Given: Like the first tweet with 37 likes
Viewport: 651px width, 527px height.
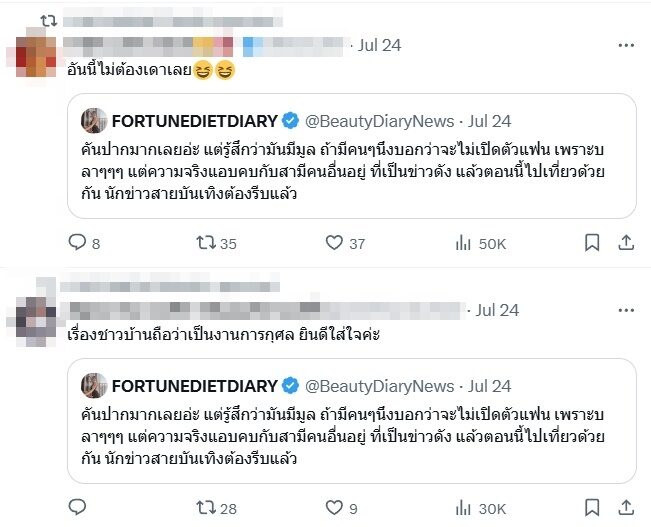Looking at the screenshot, I should [335, 242].
